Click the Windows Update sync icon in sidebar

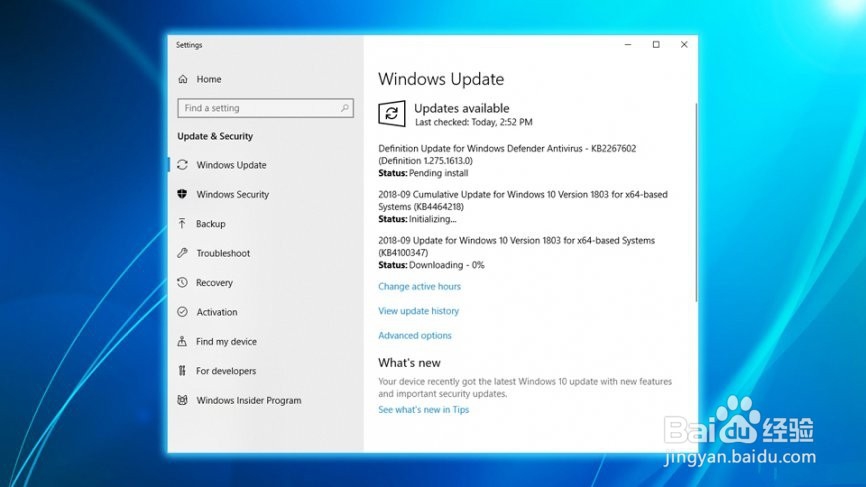tap(182, 165)
